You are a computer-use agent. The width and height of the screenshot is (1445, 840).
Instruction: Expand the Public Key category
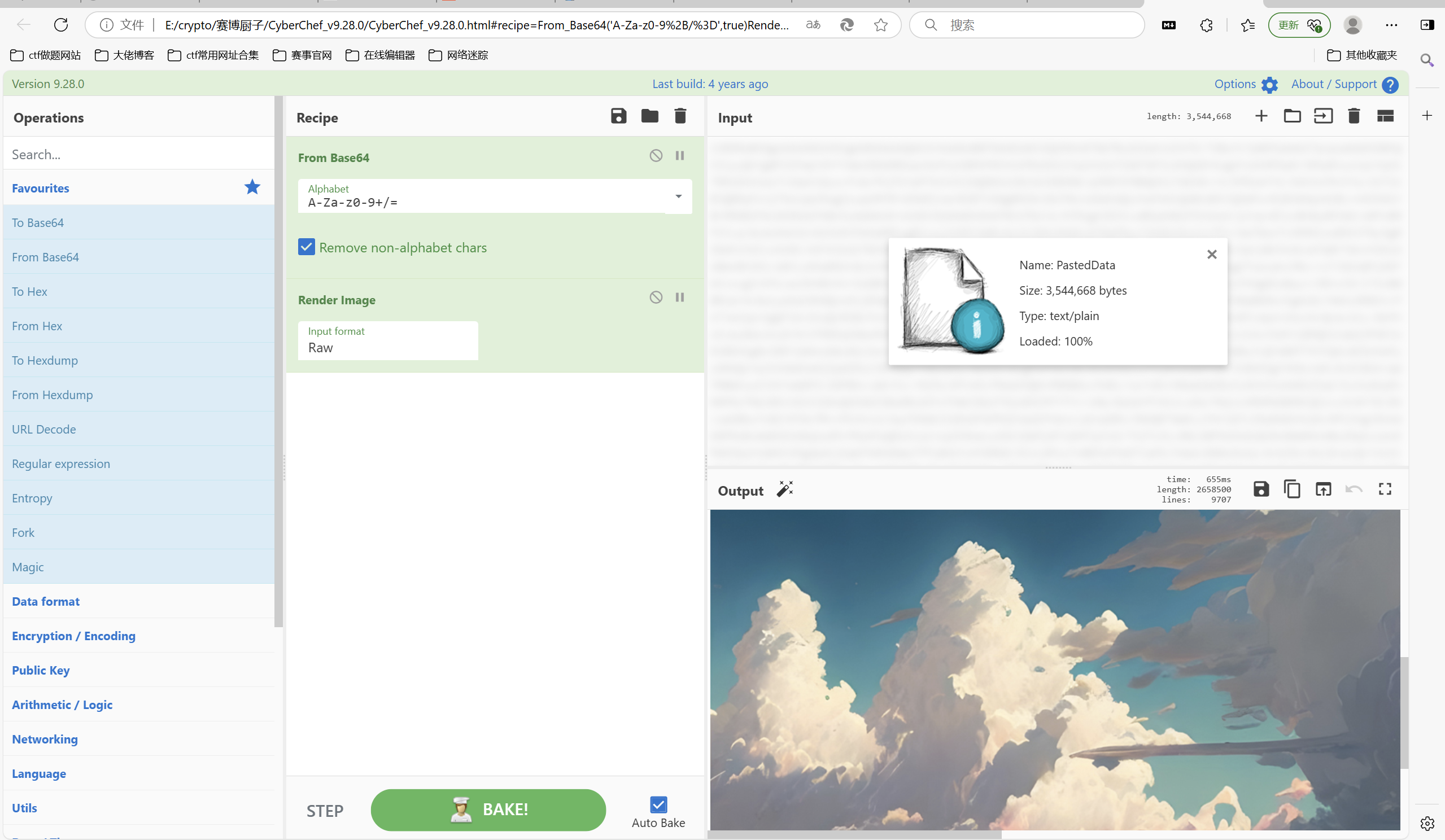(138, 670)
